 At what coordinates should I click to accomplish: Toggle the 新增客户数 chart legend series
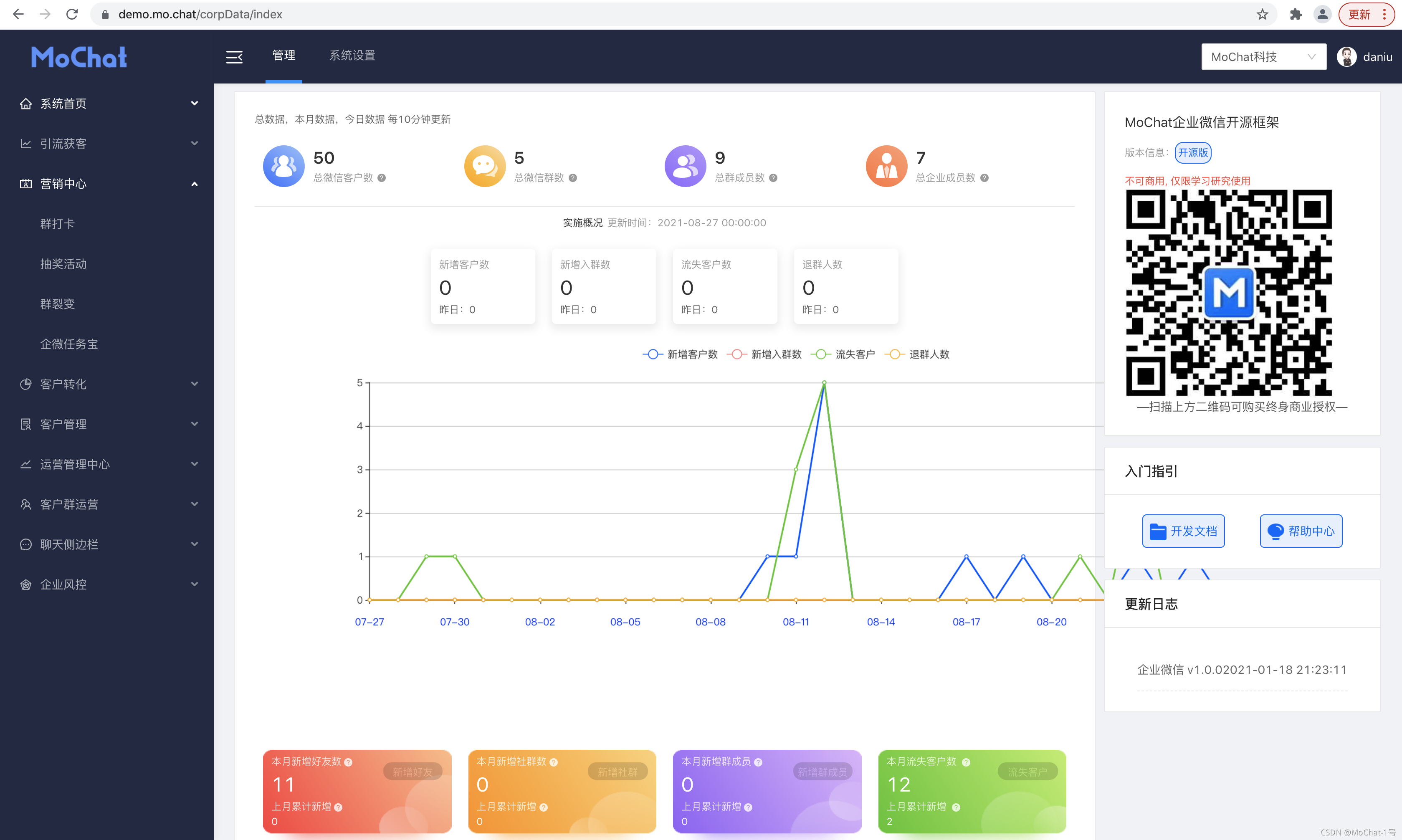[680, 354]
